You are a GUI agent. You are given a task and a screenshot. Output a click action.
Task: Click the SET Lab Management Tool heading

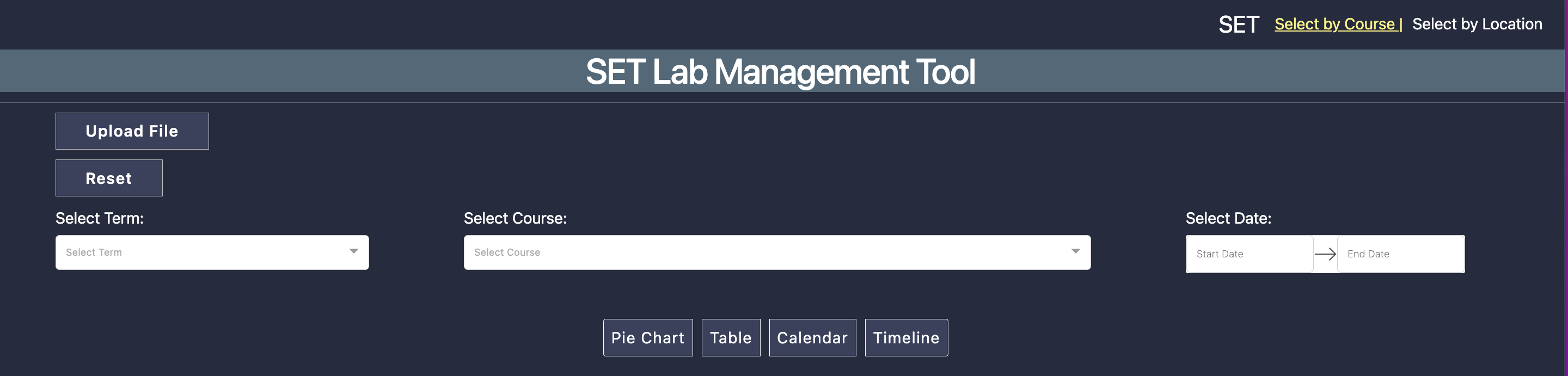[780, 72]
